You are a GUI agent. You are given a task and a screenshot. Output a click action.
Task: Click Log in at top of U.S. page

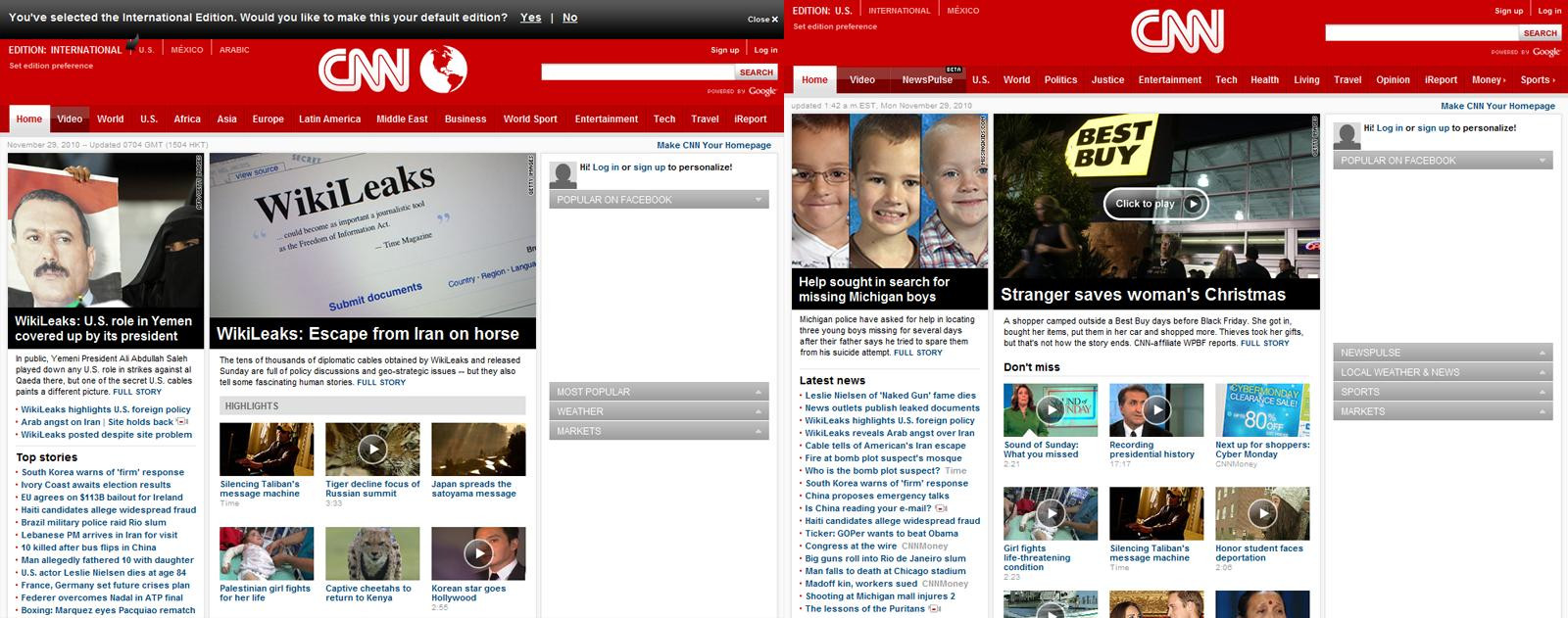tap(1549, 11)
